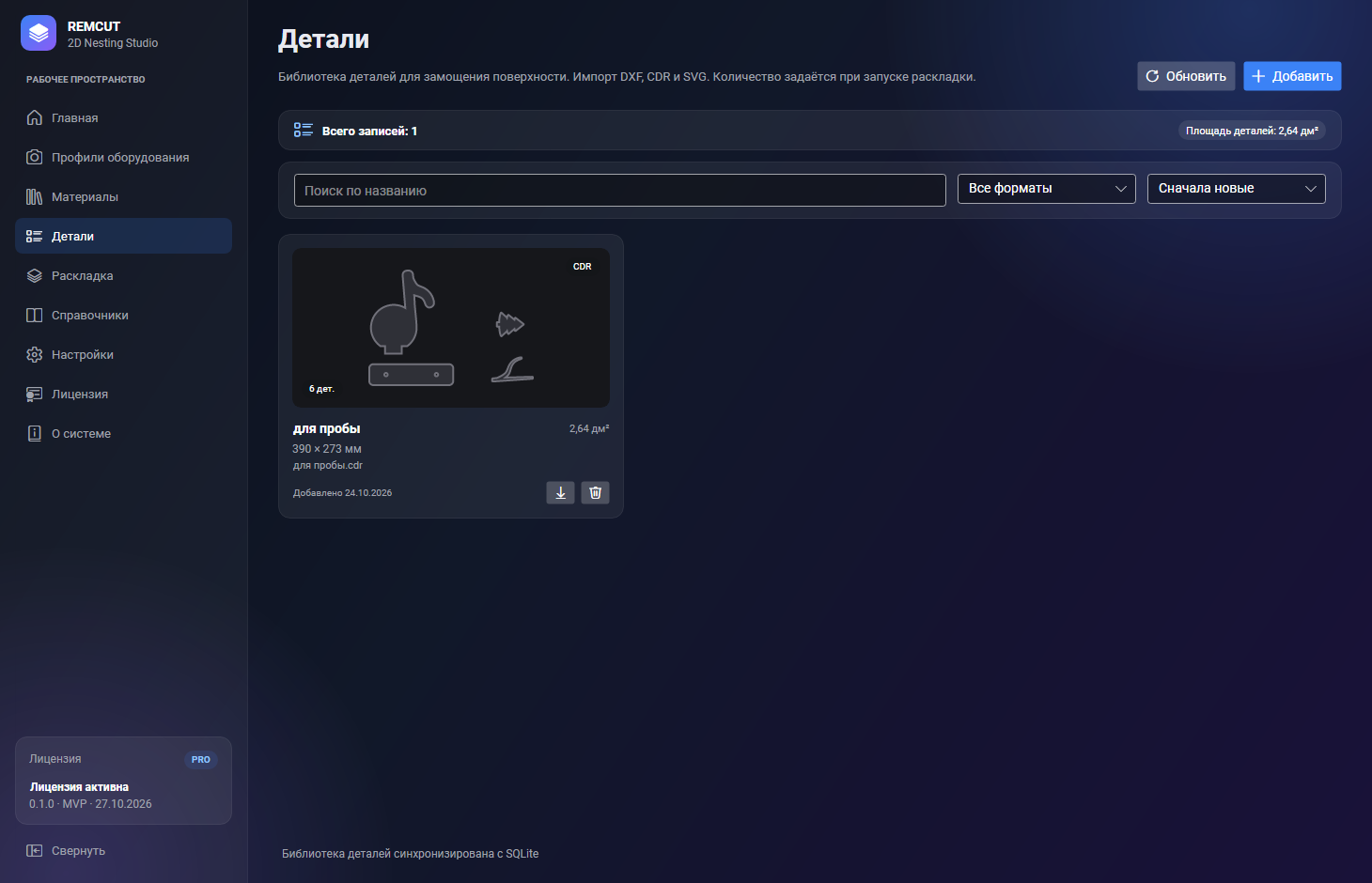Image resolution: width=1372 pixels, height=883 pixels.
Task: Click the PRO license badge
Action: [201, 760]
